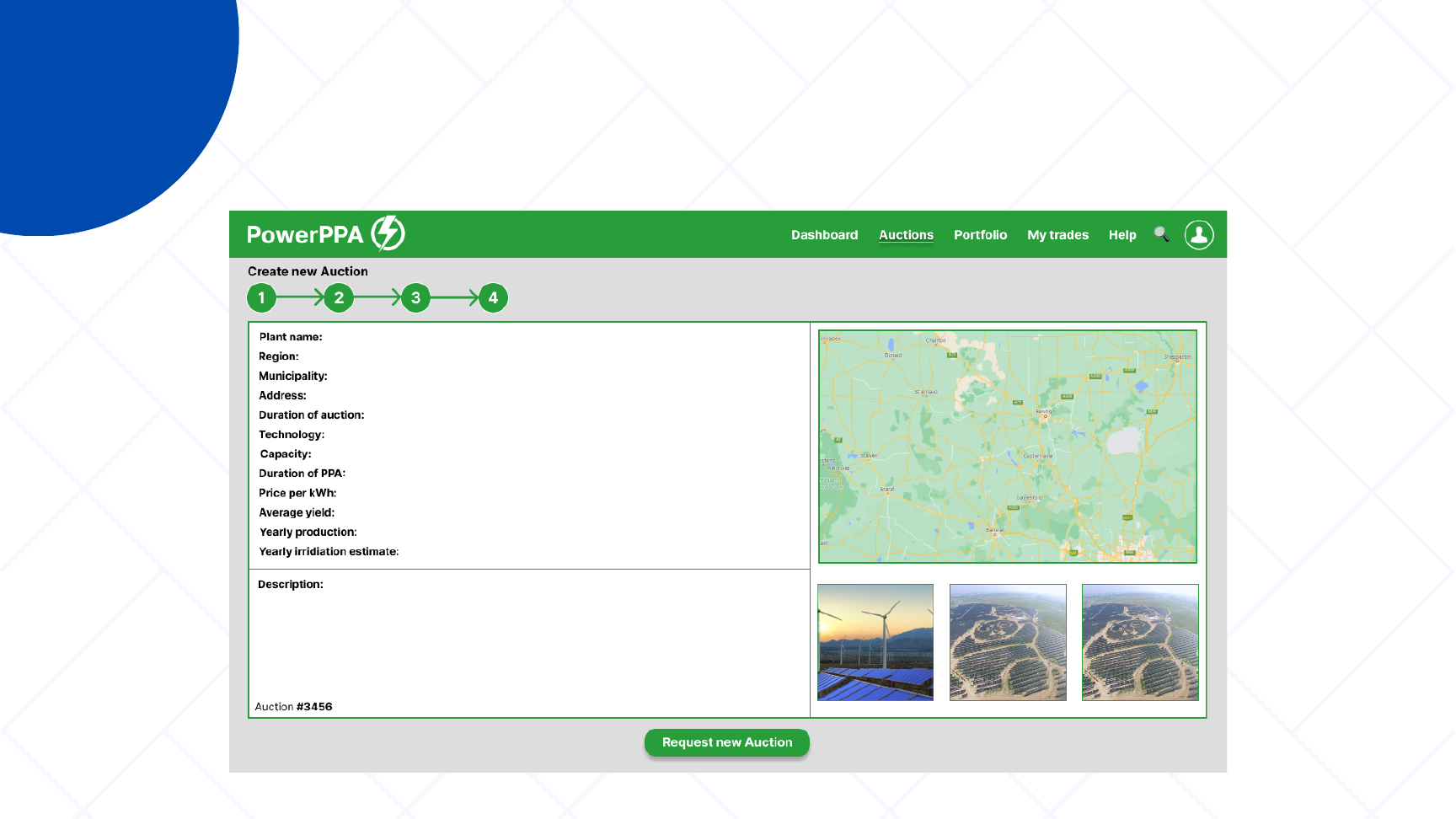Open My trades section
The width and height of the screenshot is (1456, 819).
(x=1057, y=235)
